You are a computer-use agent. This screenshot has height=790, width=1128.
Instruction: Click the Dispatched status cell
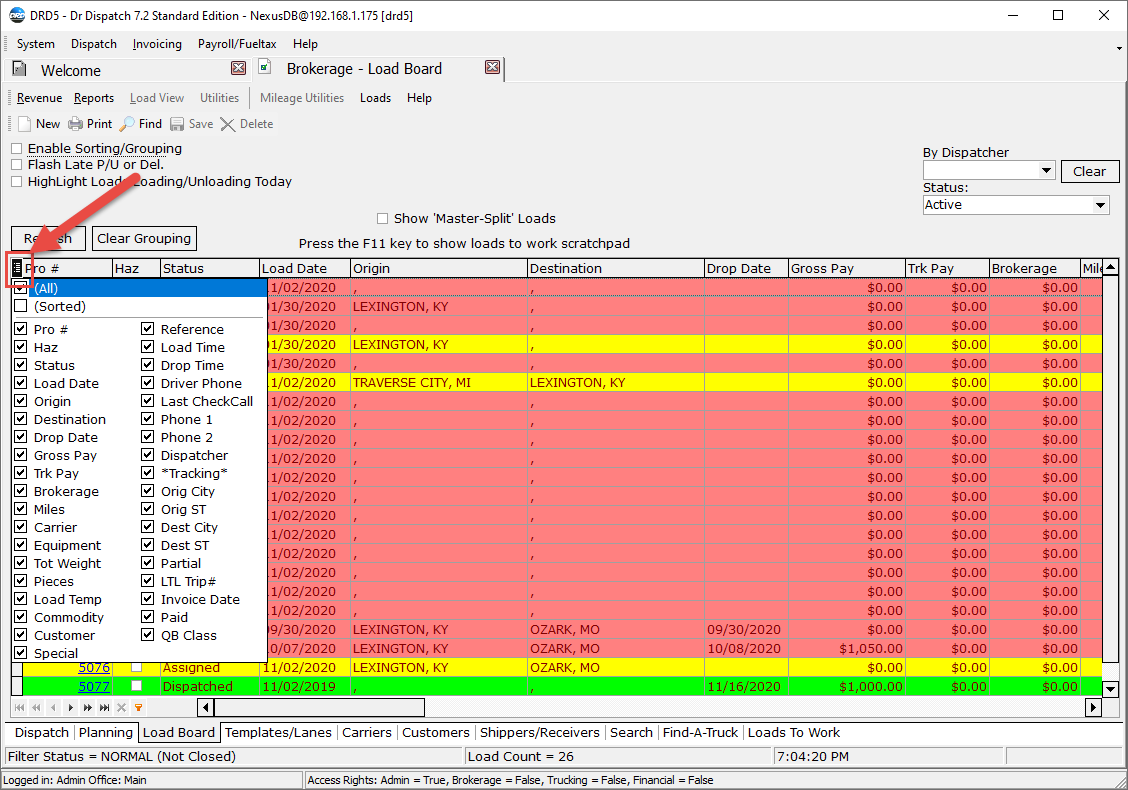pyautogui.click(x=209, y=686)
